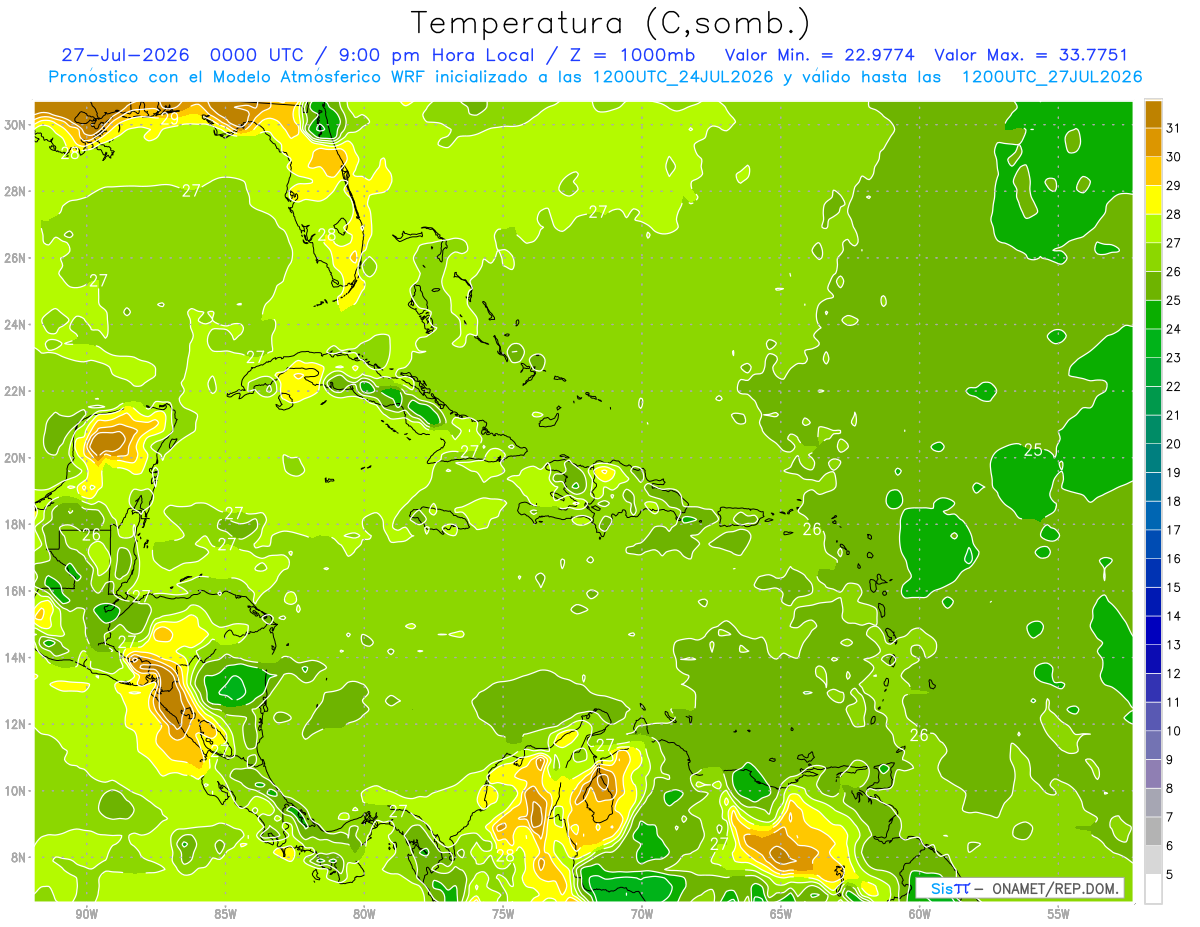1200x927 pixels.
Task: Click the 11 label on the color scale
Action: point(1174,702)
